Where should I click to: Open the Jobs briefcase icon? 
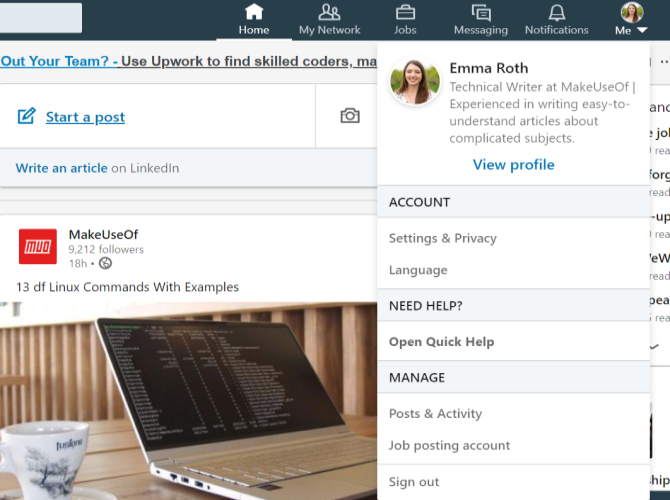(x=405, y=12)
